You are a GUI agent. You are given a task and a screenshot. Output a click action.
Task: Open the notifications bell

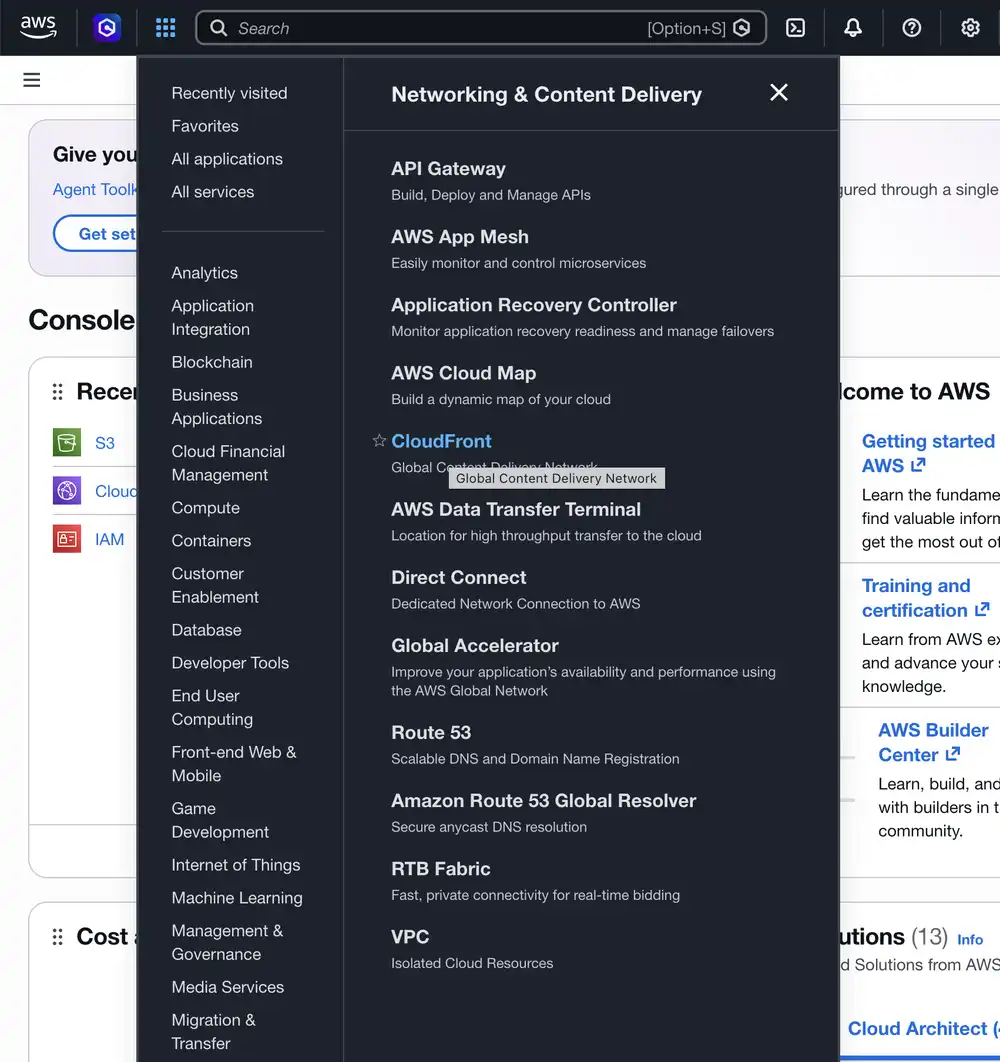click(853, 28)
